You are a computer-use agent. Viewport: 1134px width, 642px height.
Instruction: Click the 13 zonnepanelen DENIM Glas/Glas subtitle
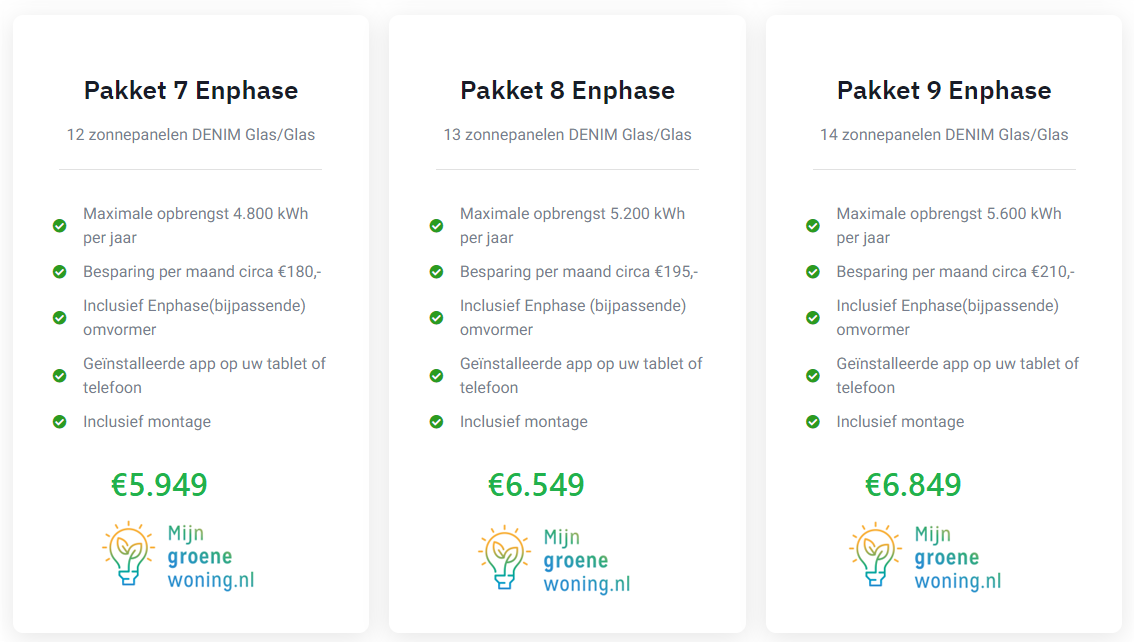(567, 134)
